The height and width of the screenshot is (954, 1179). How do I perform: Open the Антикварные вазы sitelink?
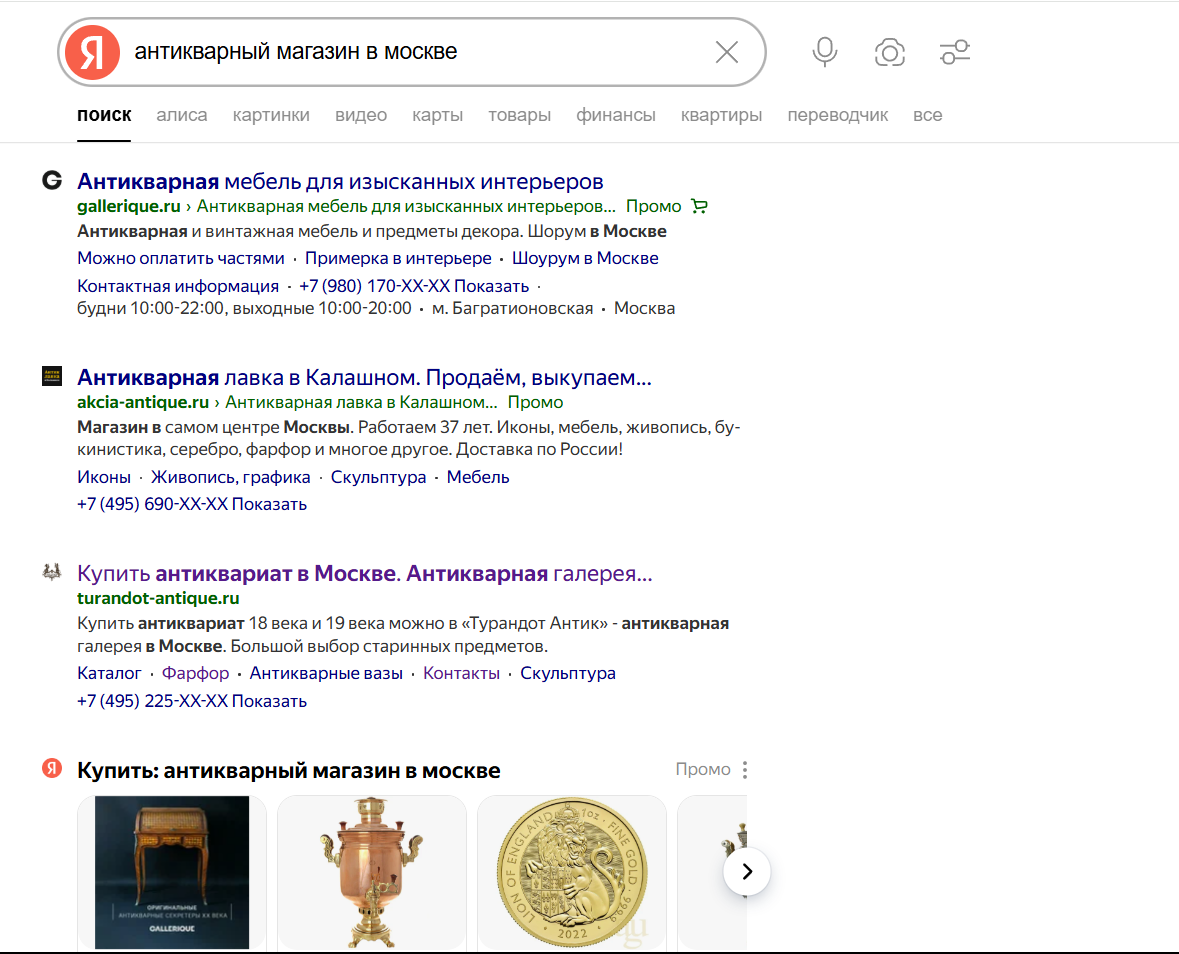[326, 673]
